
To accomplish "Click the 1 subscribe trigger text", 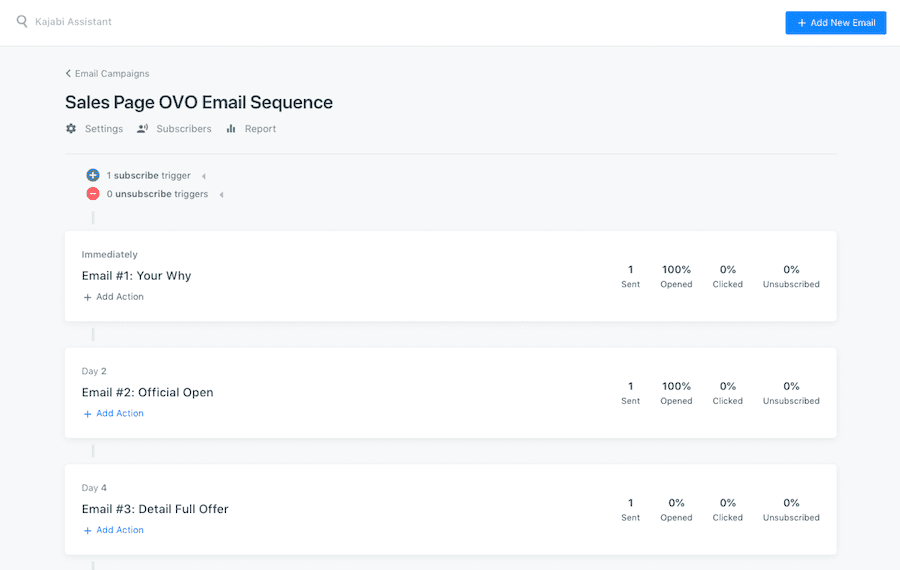I will (x=148, y=176).
